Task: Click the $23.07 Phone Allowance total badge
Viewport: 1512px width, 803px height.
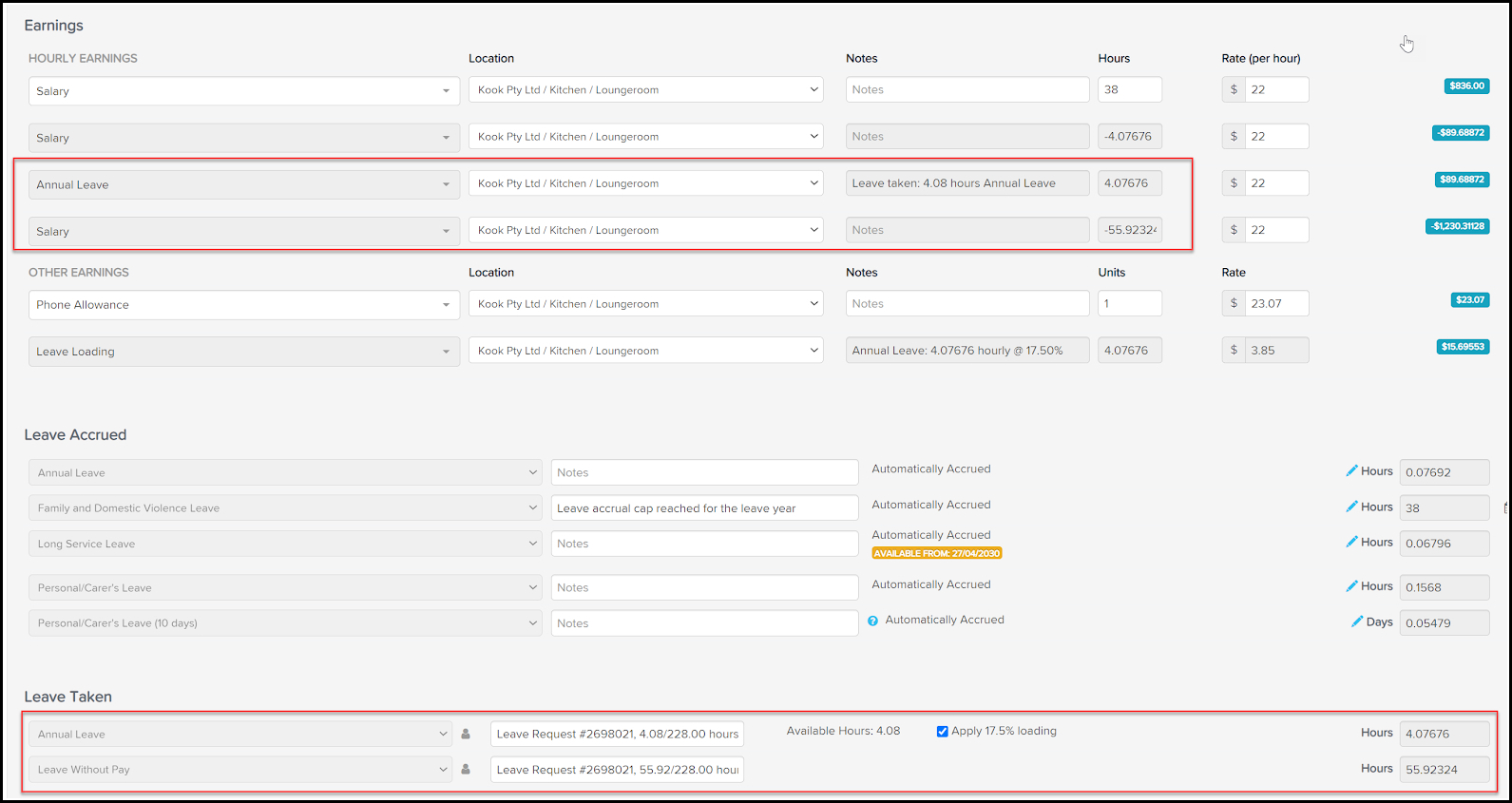Action: [1470, 300]
